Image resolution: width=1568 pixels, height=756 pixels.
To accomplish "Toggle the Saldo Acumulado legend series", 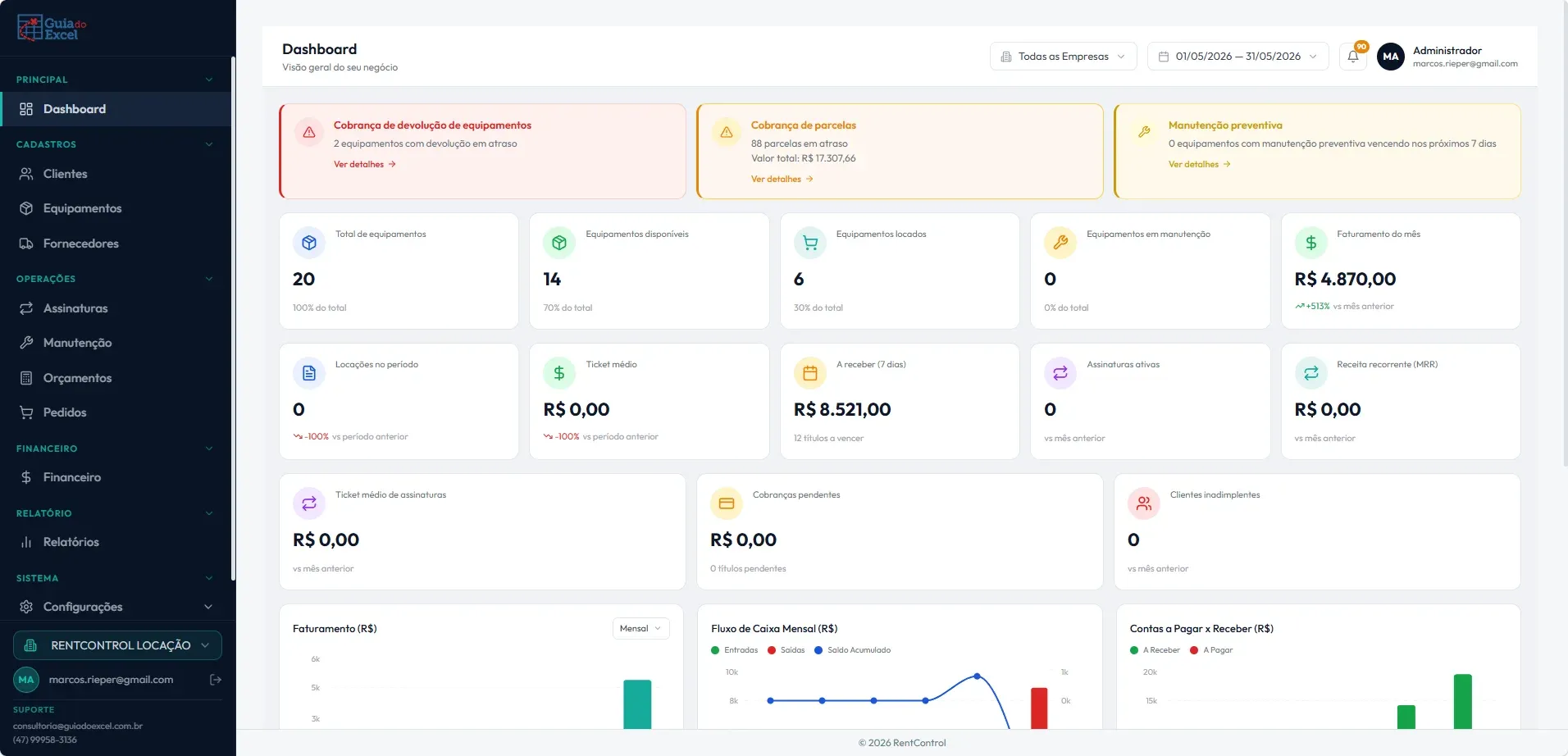I will point(852,650).
